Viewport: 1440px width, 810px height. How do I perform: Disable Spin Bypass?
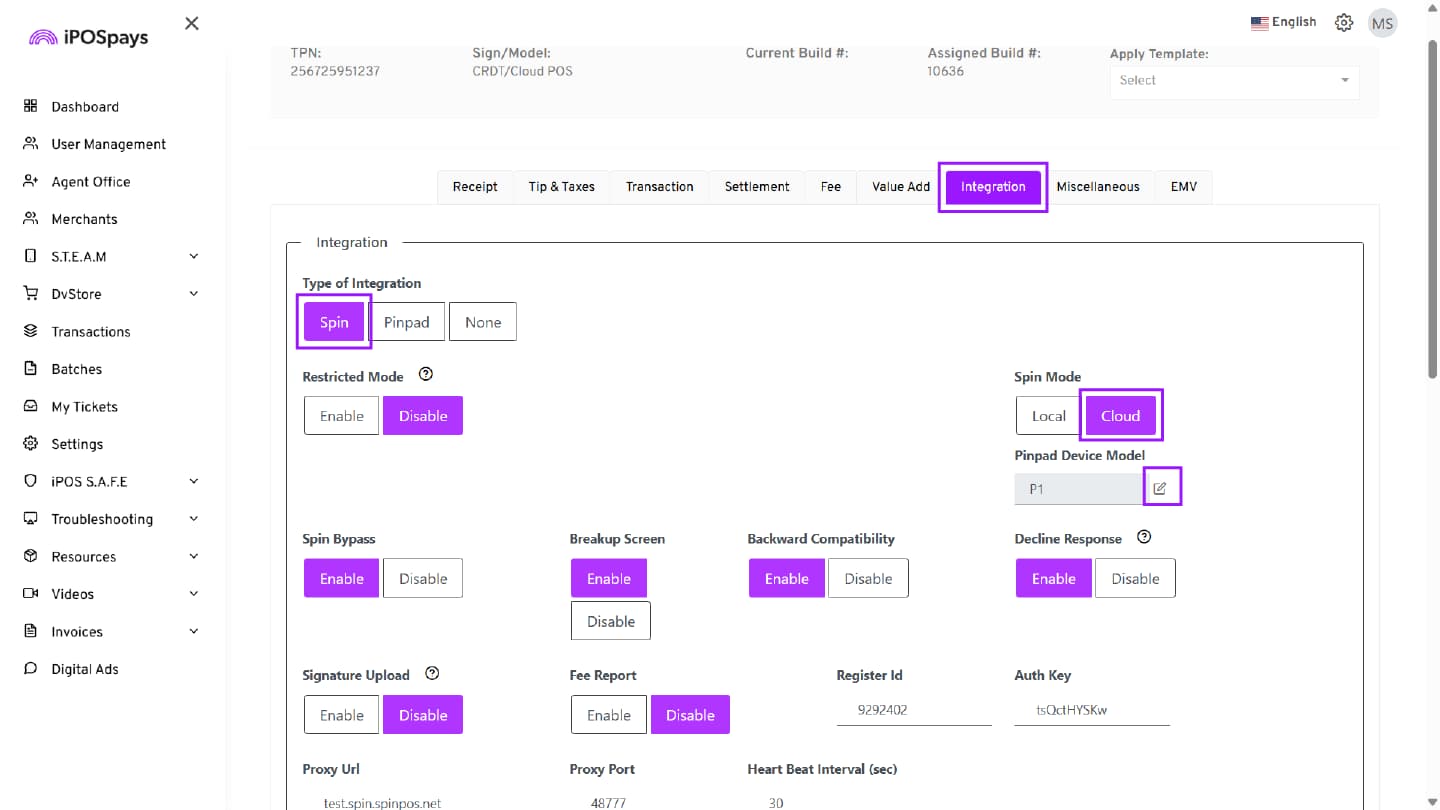422,579
